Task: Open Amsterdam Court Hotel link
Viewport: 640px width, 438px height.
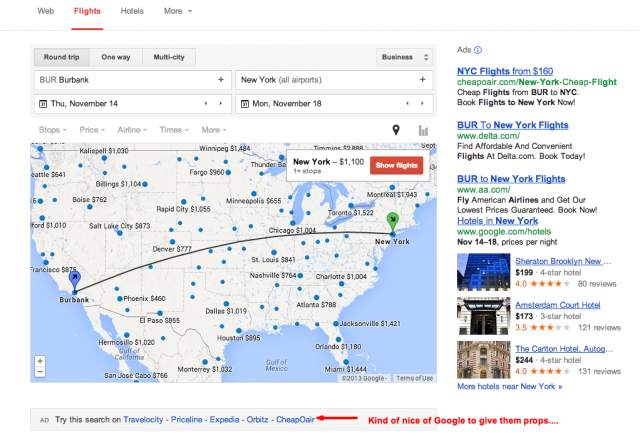Action: point(558,305)
